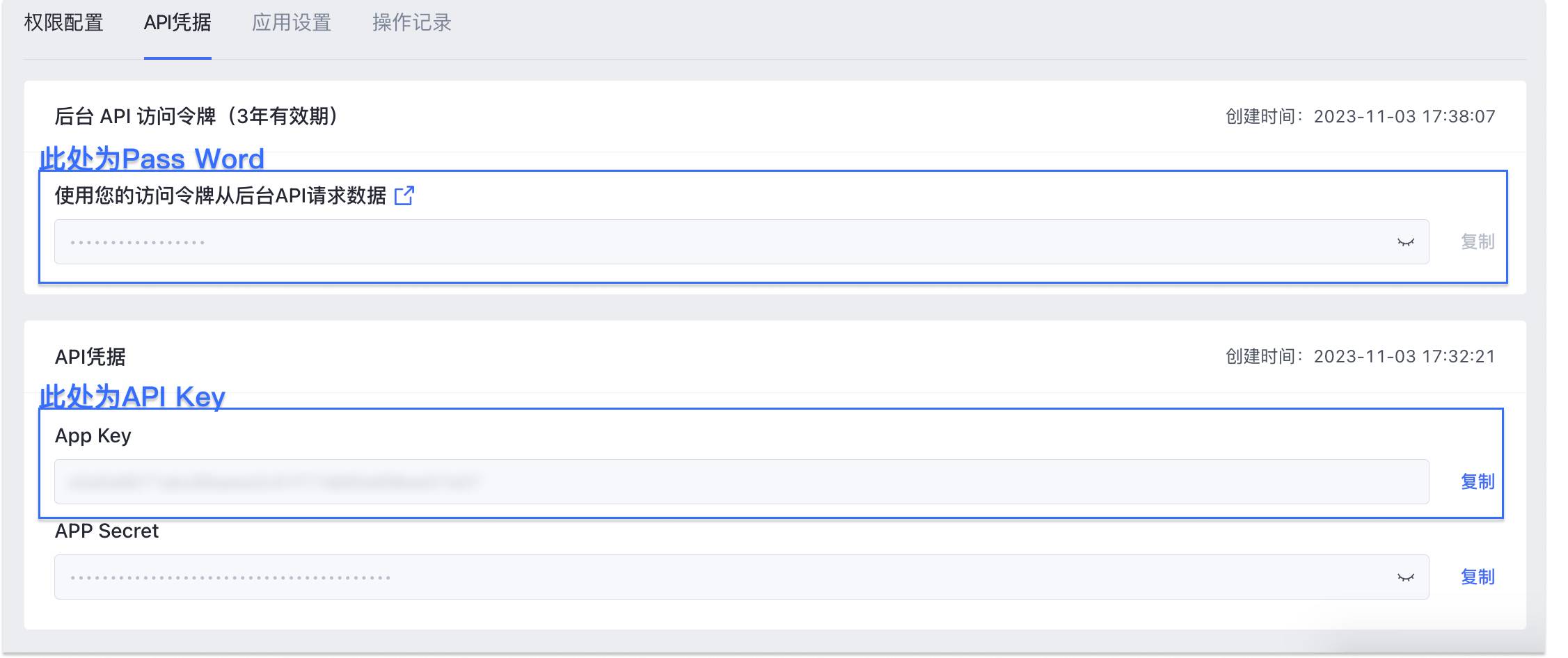
Task: Click the 使用您的访问令牌从后台API请求数据 text
Action: (x=220, y=195)
